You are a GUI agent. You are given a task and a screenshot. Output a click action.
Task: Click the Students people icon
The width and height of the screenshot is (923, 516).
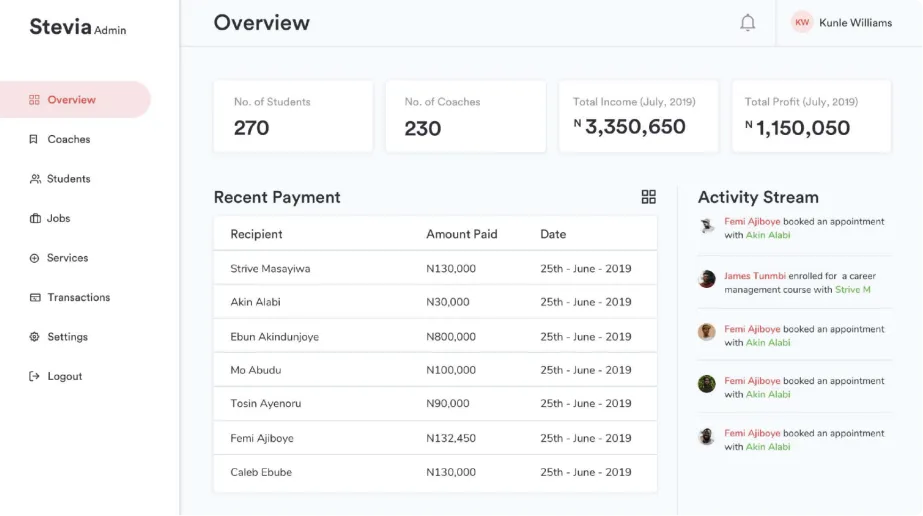pos(34,179)
